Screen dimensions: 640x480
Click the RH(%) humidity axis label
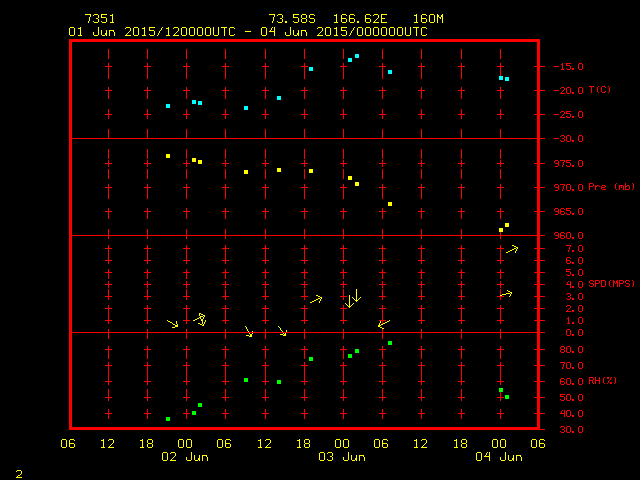tap(599, 381)
